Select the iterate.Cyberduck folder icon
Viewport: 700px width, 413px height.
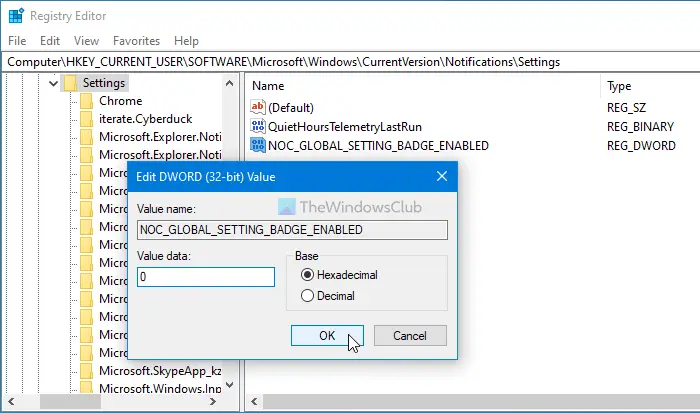(87, 119)
